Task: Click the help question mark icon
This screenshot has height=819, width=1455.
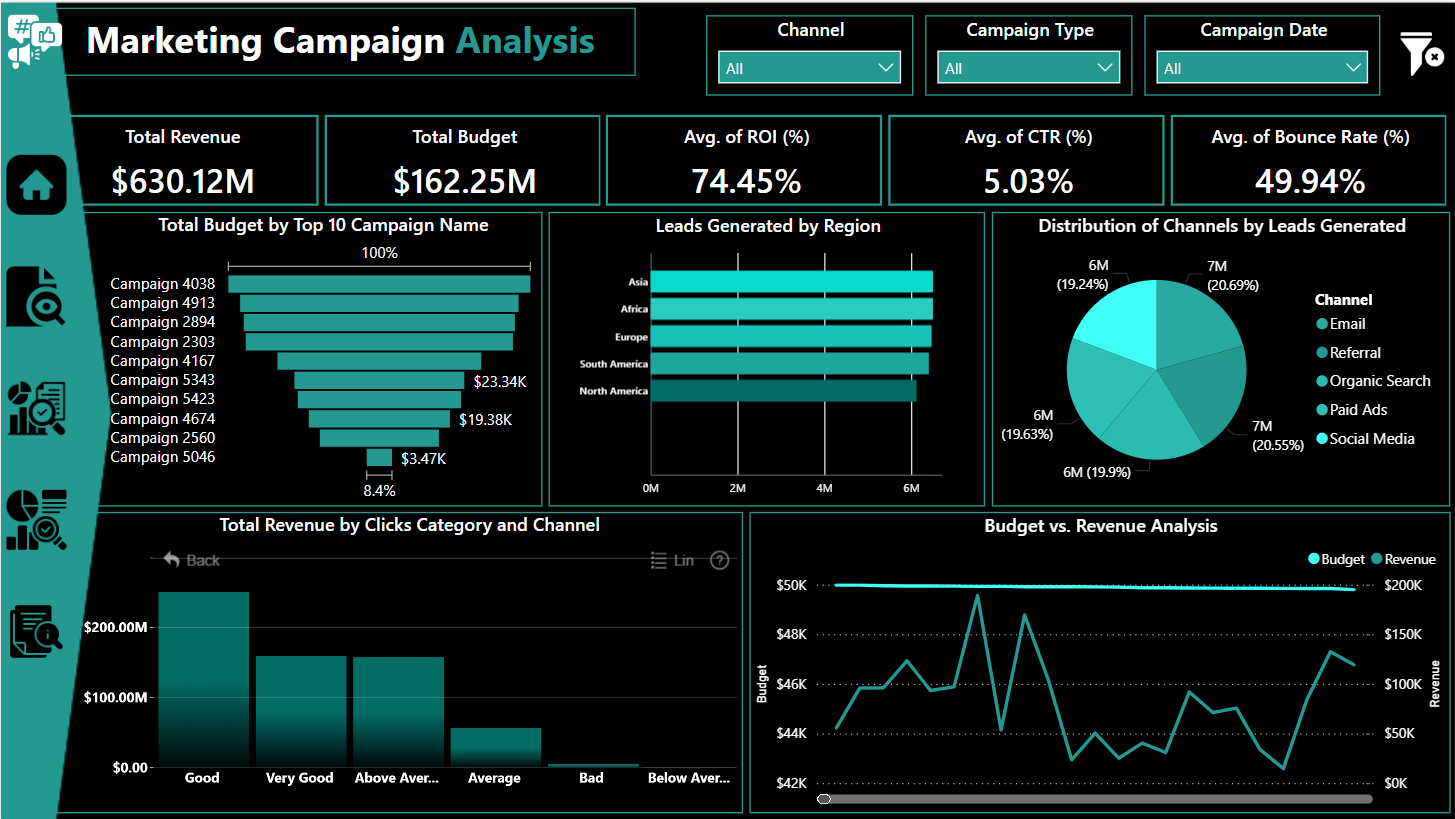Action: point(719,560)
